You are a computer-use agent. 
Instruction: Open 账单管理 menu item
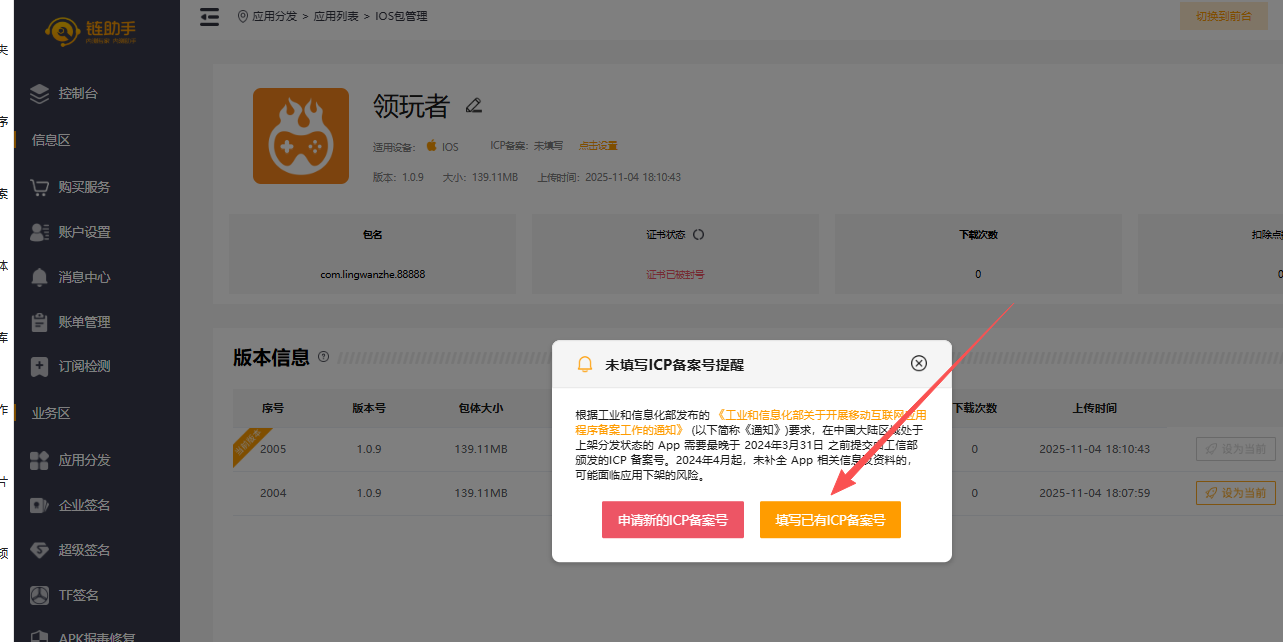coord(84,322)
